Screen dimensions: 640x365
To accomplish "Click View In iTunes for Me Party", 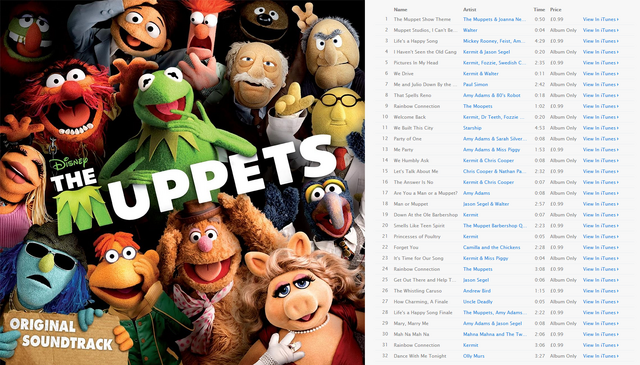I will (600, 149).
